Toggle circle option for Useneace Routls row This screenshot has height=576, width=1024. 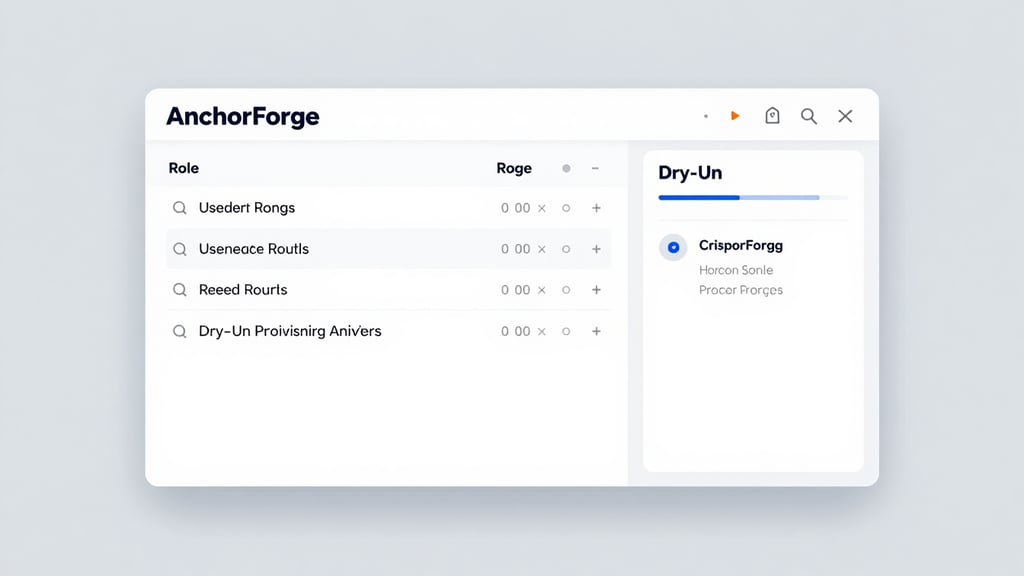[566, 249]
